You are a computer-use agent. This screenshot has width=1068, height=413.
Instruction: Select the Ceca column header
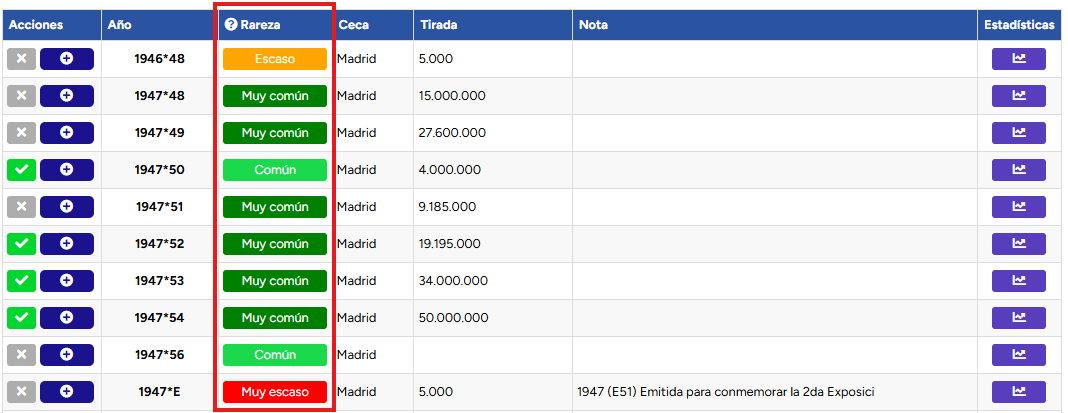(x=354, y=25)
